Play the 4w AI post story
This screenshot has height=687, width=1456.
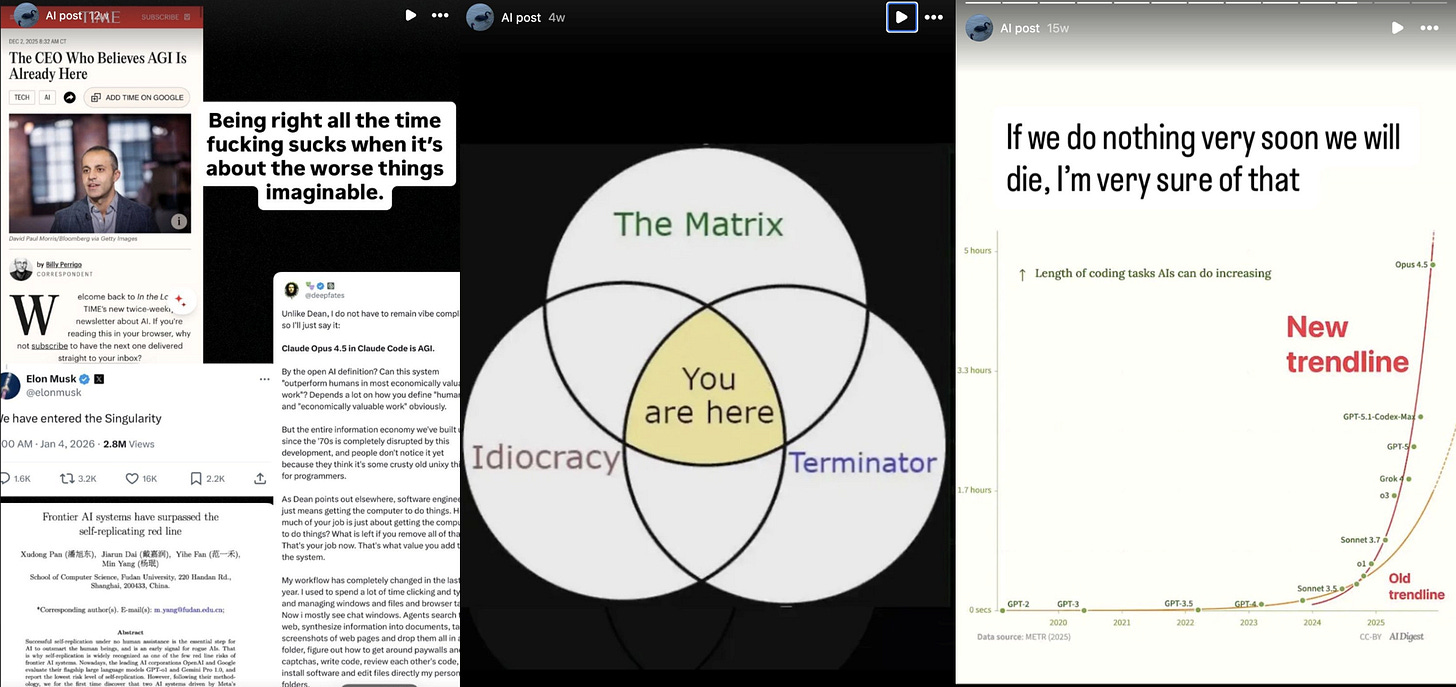902,17
